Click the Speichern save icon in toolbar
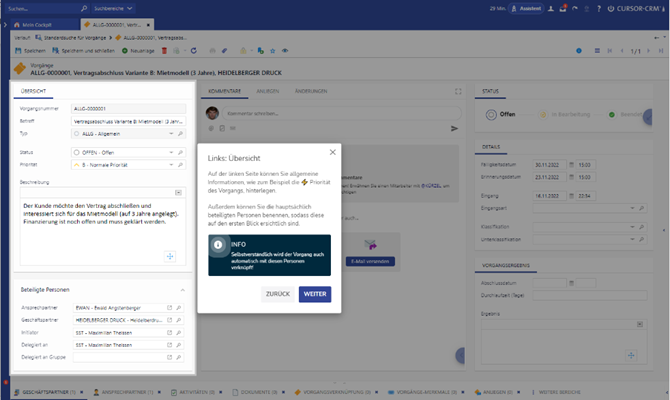 18,49
